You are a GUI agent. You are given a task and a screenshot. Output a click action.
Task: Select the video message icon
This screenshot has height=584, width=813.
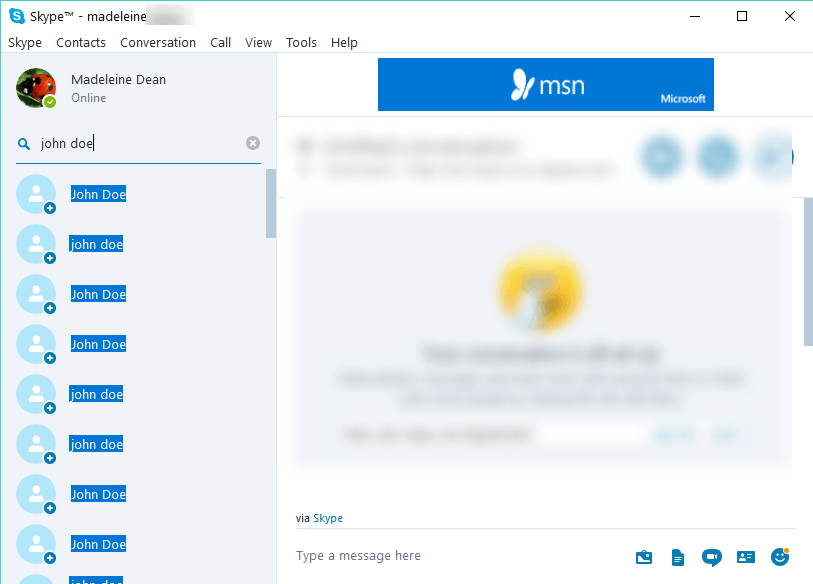711,556
